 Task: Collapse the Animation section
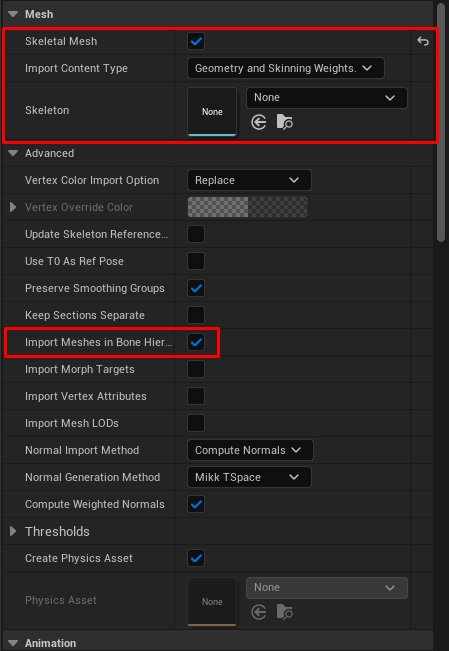click(x=13, y=643)
